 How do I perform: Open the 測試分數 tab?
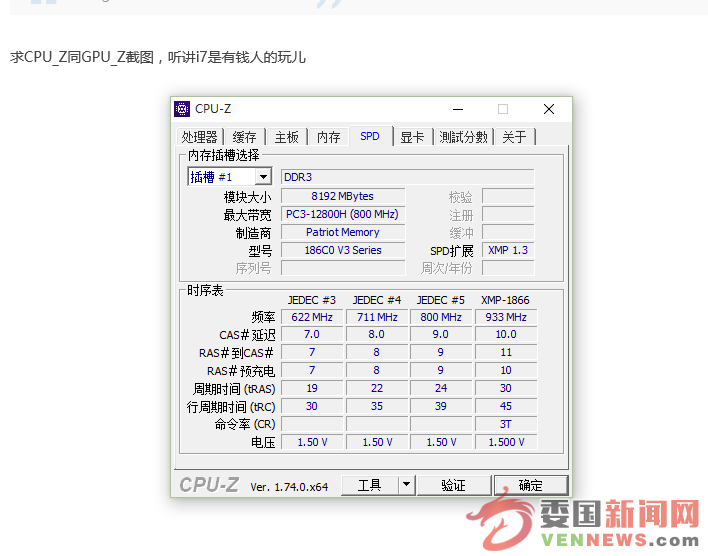click(464, 137)
